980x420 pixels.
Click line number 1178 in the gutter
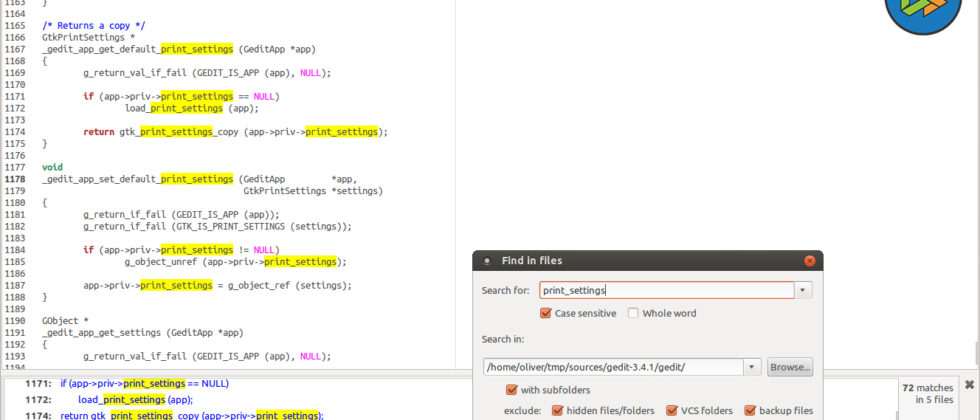click(x=15, y=179)
